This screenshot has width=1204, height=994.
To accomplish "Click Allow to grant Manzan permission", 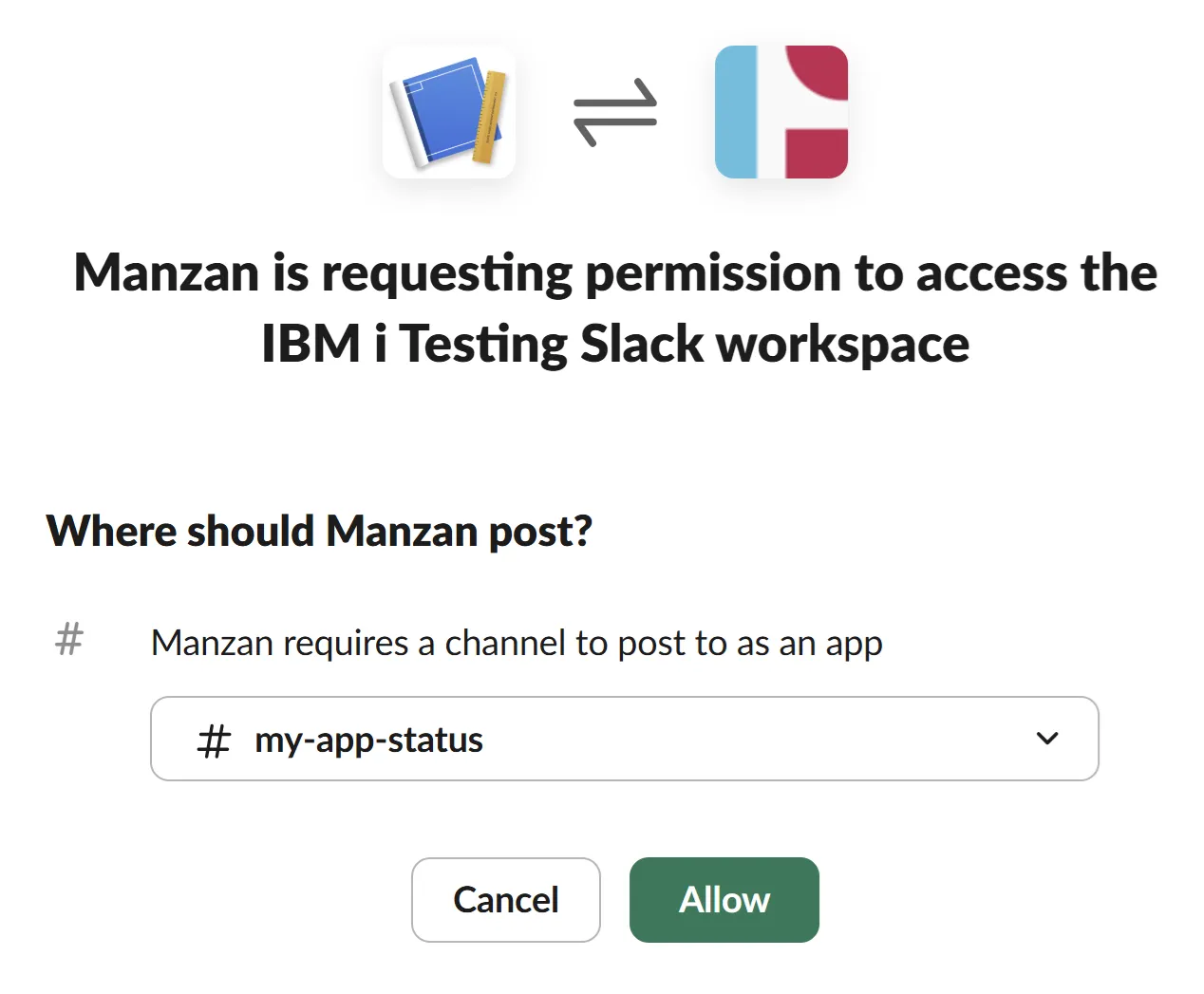I will (724, 900).
